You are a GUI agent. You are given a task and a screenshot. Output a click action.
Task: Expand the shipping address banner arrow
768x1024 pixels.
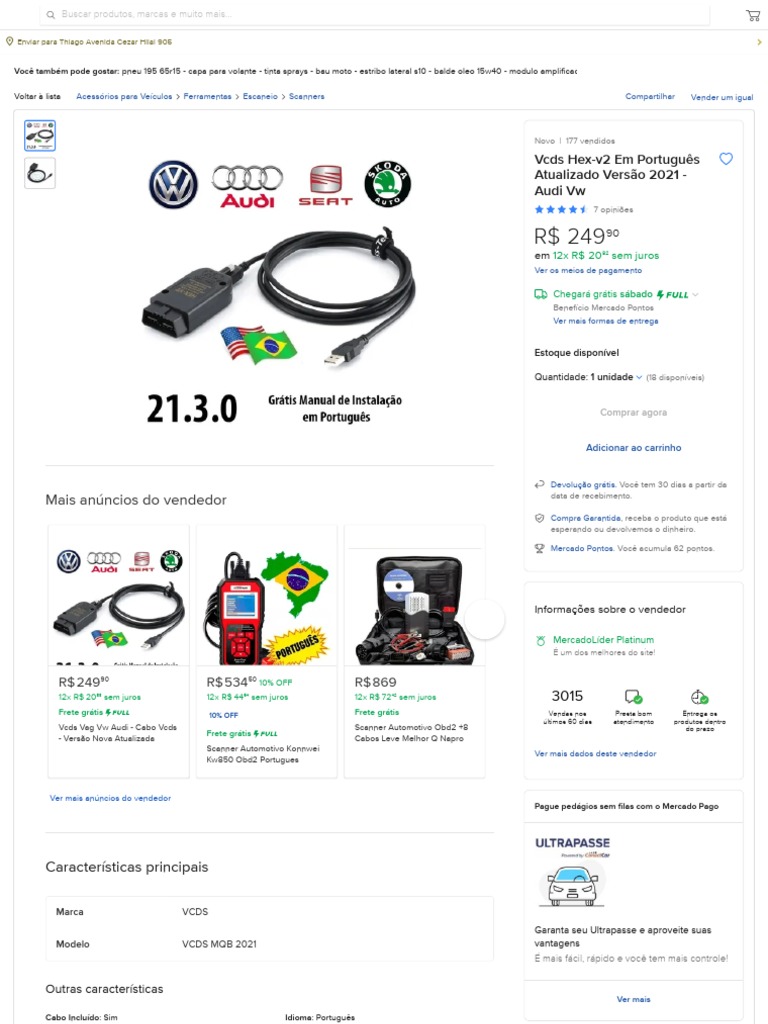pyautogui.click(x=759, y=42)
